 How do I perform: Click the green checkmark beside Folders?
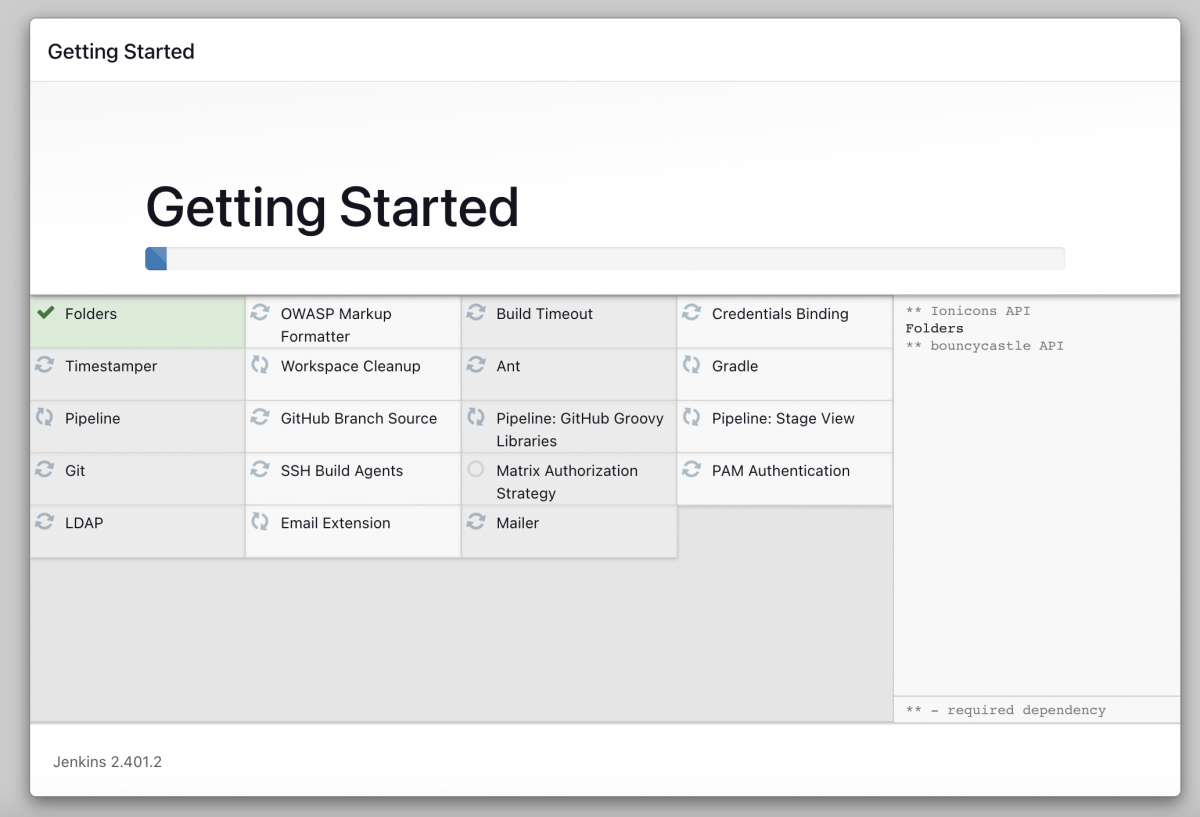(45, 313)
